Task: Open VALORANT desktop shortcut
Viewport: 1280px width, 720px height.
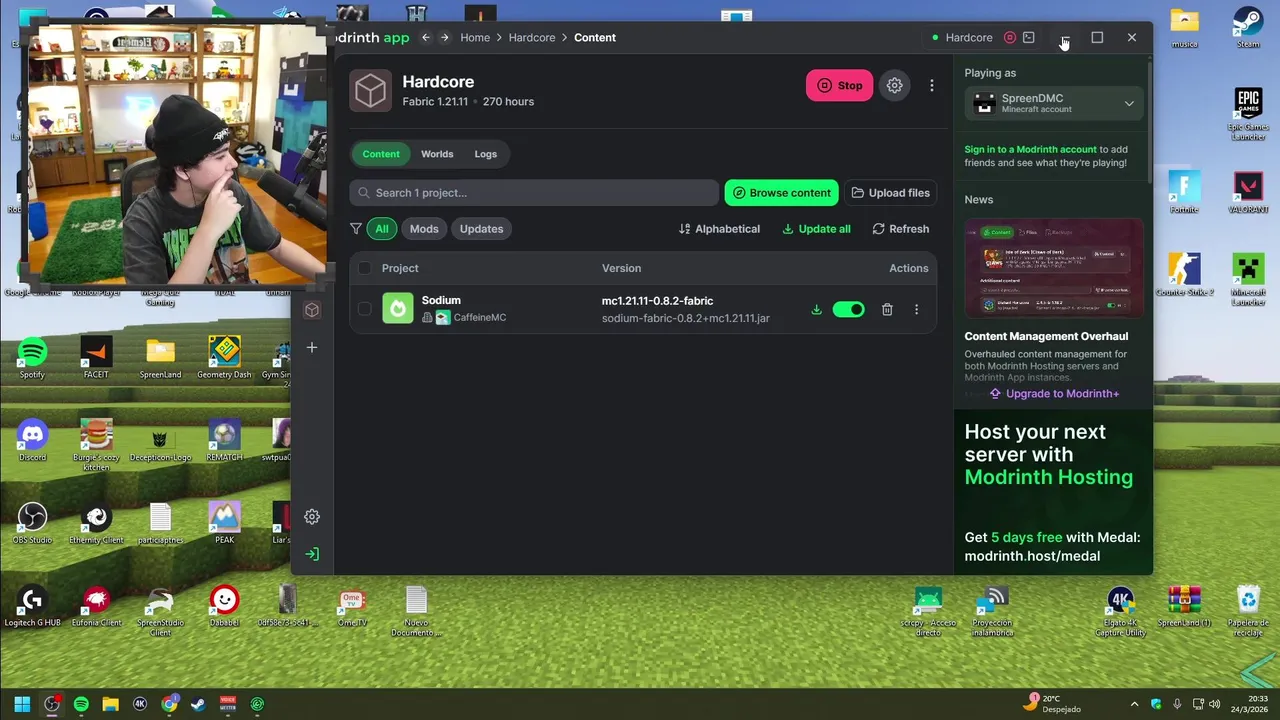Action: click(x=1248, y=193)
